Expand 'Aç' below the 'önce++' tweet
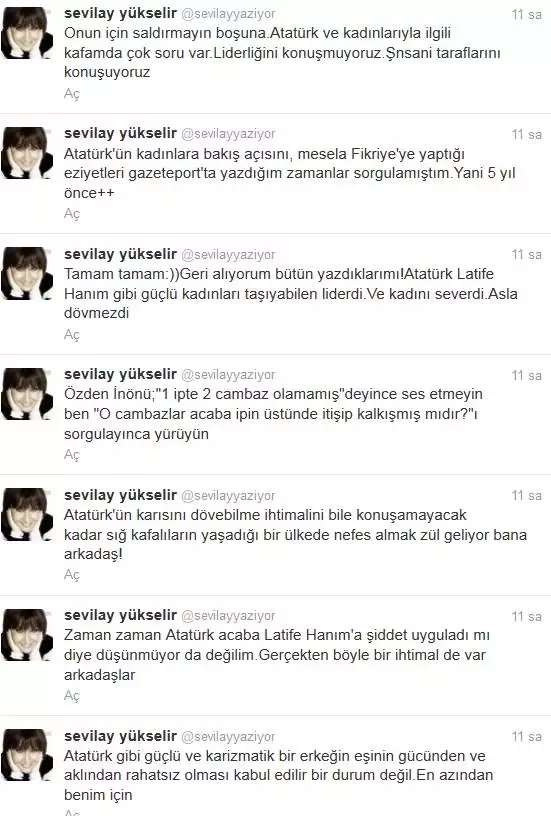Screen dimensions: 551x816 pyautogui.click(x=72, y=214)
